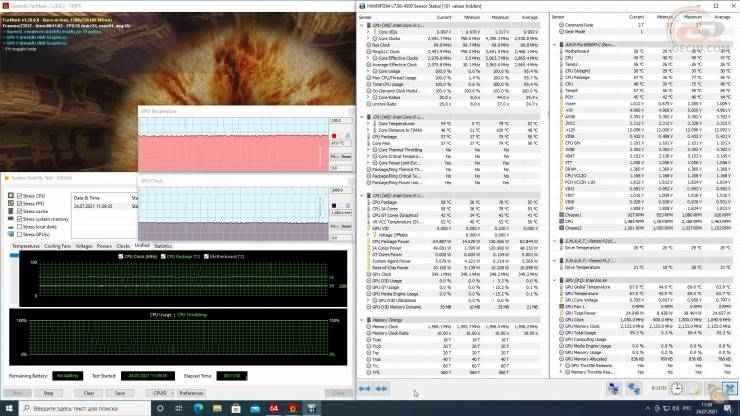
Task: Switch to the Powers tab
Action: [x=104, y=246]
